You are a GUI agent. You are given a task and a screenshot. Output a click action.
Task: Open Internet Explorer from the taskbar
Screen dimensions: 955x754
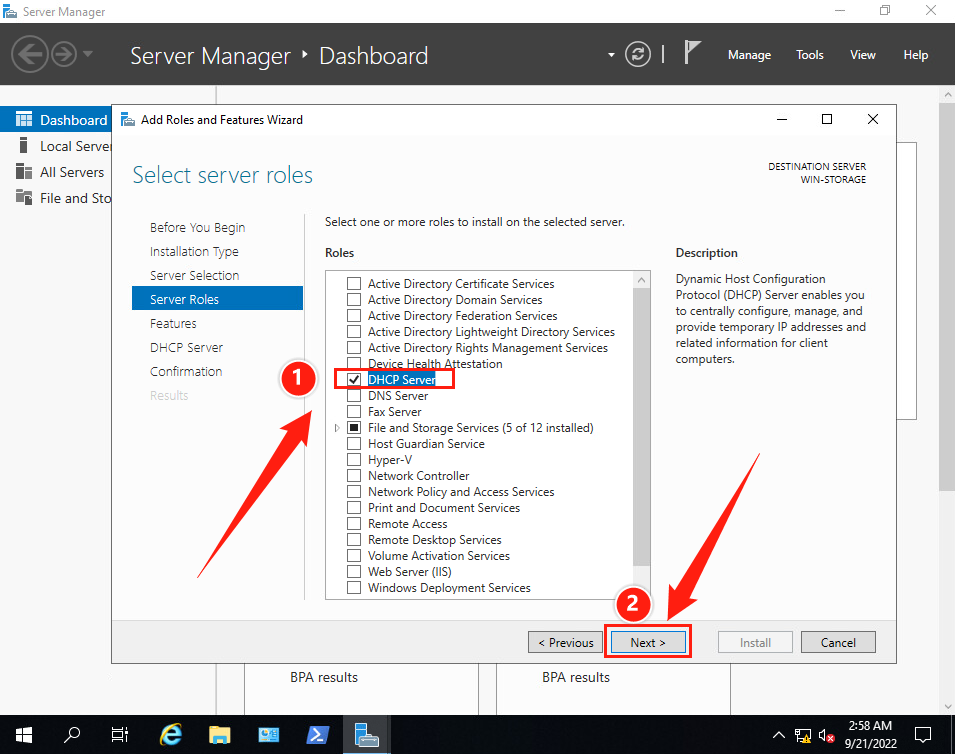pyautogui.click(x=172, y=735)
